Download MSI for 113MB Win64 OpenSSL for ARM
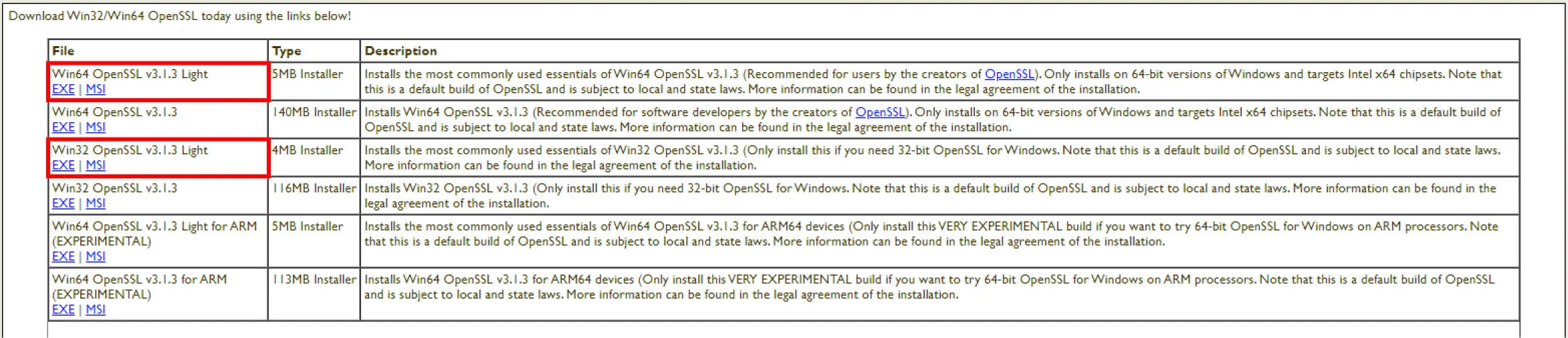The height and width of the screenshot is (338, 1568). tap(96, 309)
